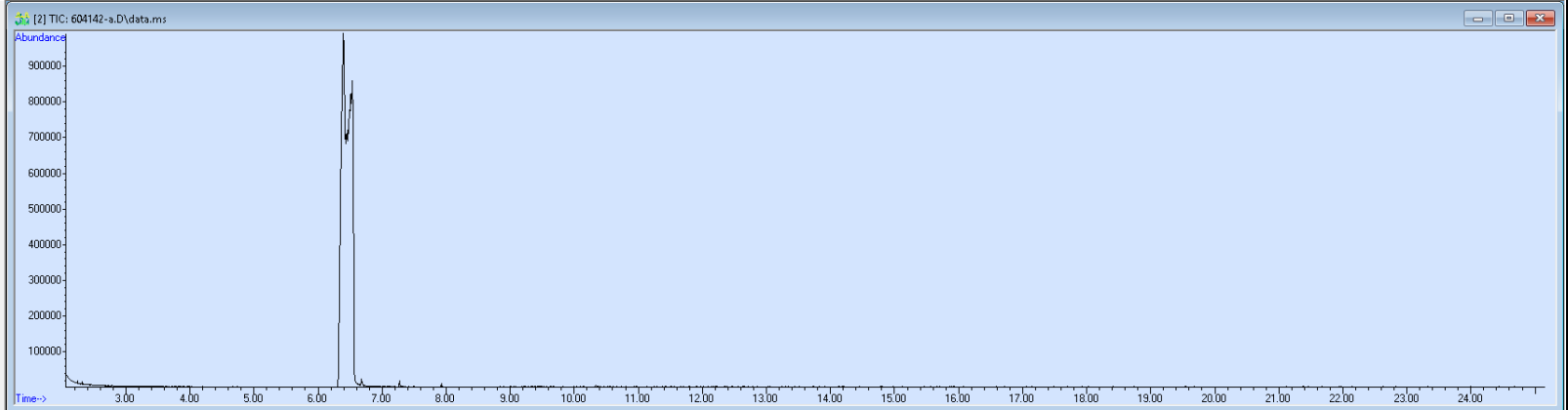Click the 15.00 time axis label
Image resolution: width=1568 pixels, height=410 pixels.
pos(893,398)
